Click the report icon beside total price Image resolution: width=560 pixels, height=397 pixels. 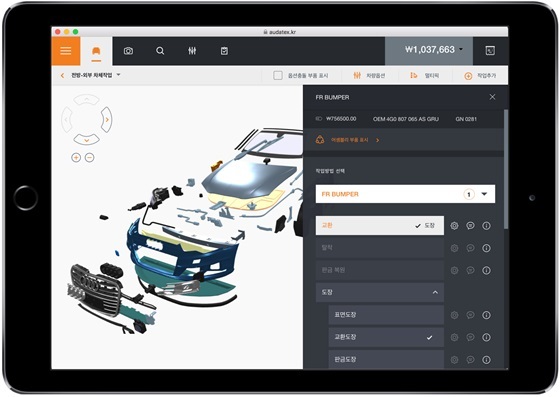click(490, 51)
